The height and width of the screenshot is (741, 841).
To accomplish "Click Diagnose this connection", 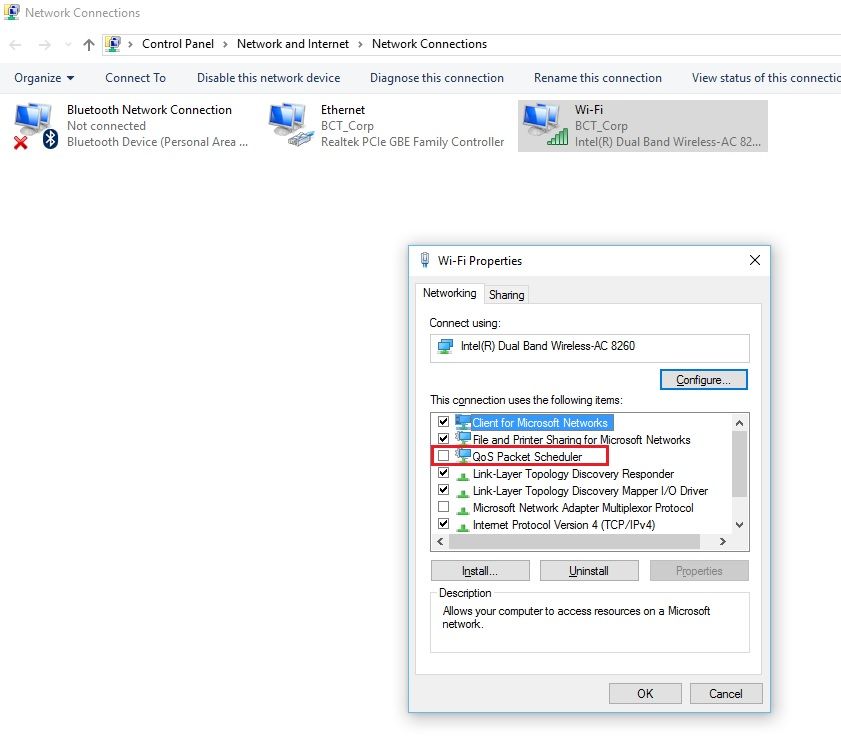I will click(x=437, y=78).
